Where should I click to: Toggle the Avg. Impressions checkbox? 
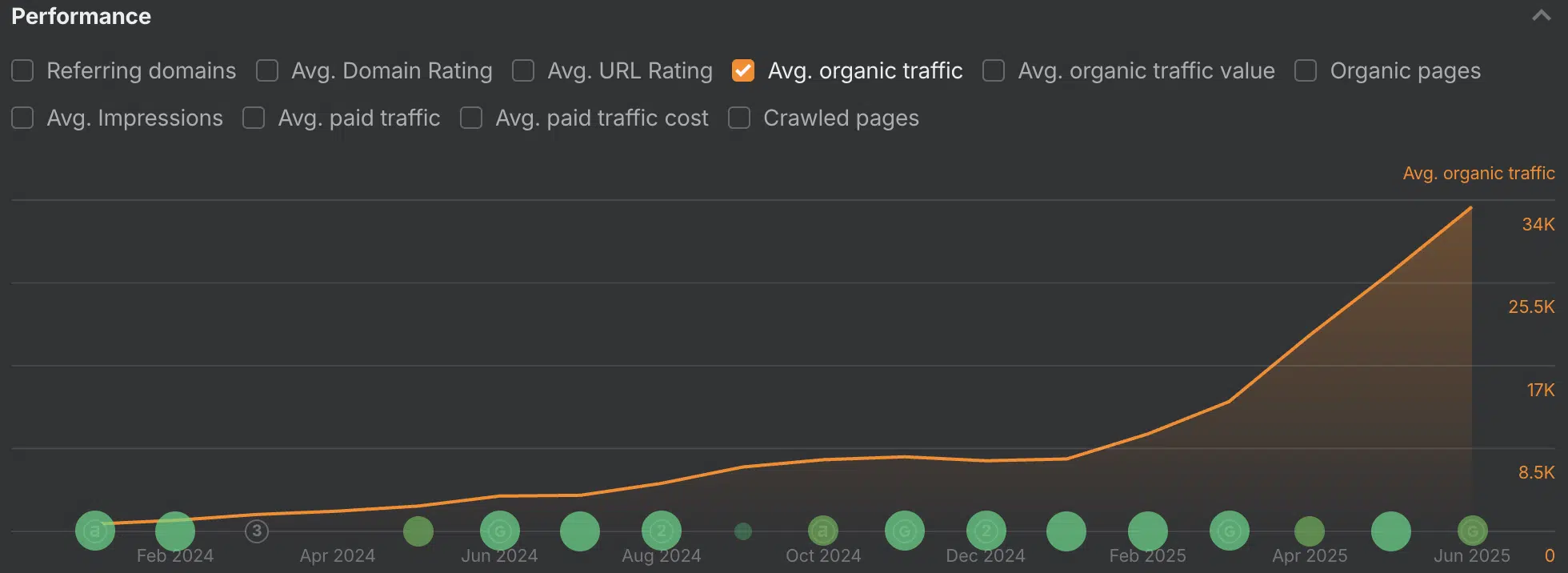[x=22, y=118]
